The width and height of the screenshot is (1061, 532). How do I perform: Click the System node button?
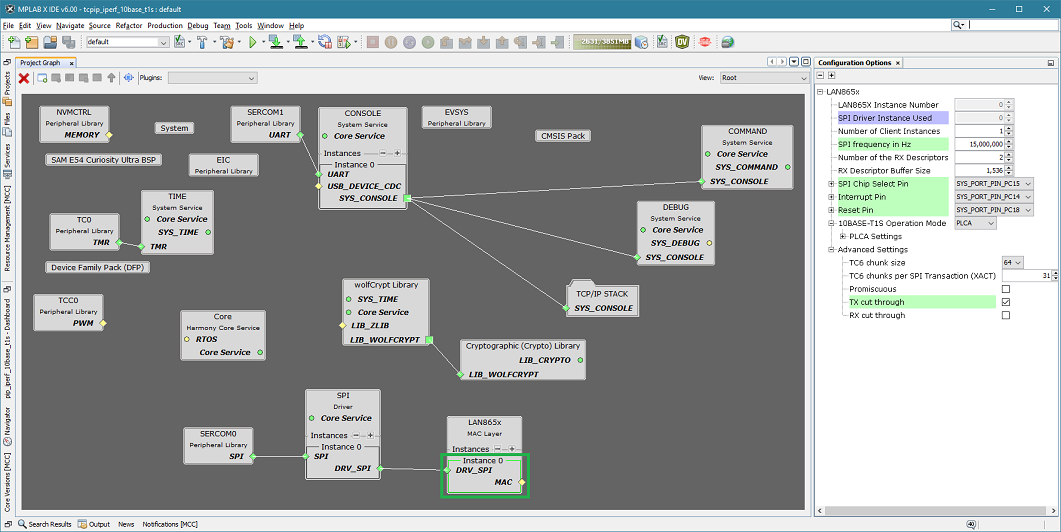tap(175, 128)
